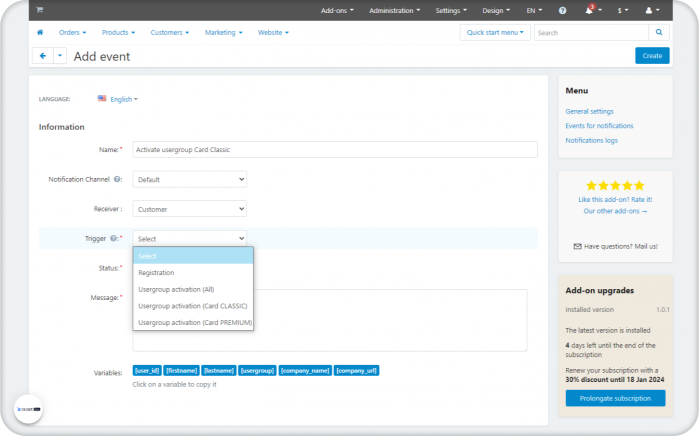700x436 pixels.
Task: Open the Notification Channel Default dropdown
Action: pos(190,179)
